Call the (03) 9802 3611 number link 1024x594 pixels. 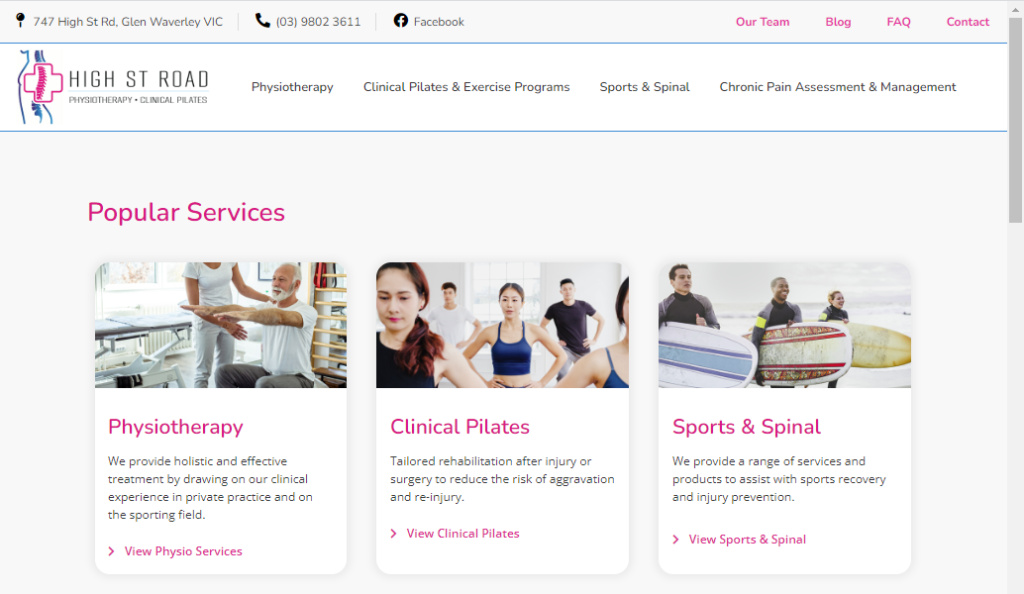point(318,22)
